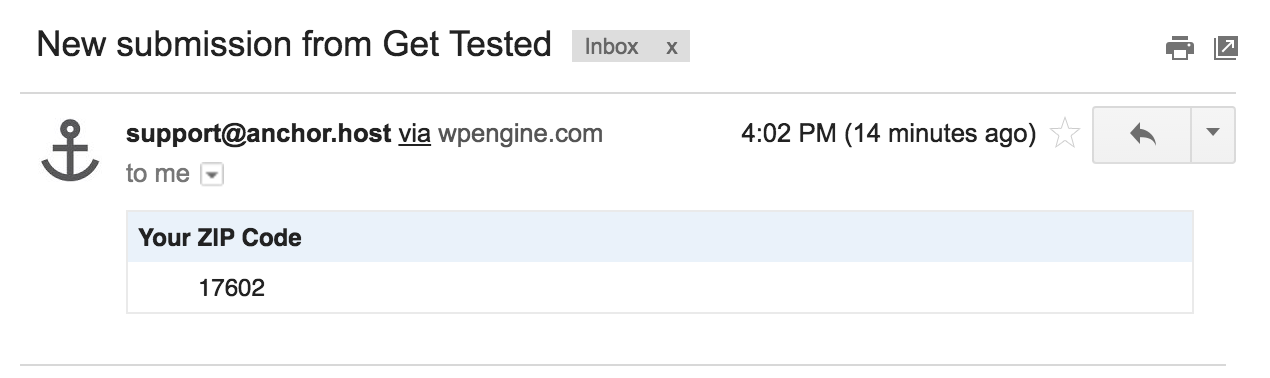
Task: Star this message from support@anchor.host
Action: click(x=1064, y=134)
